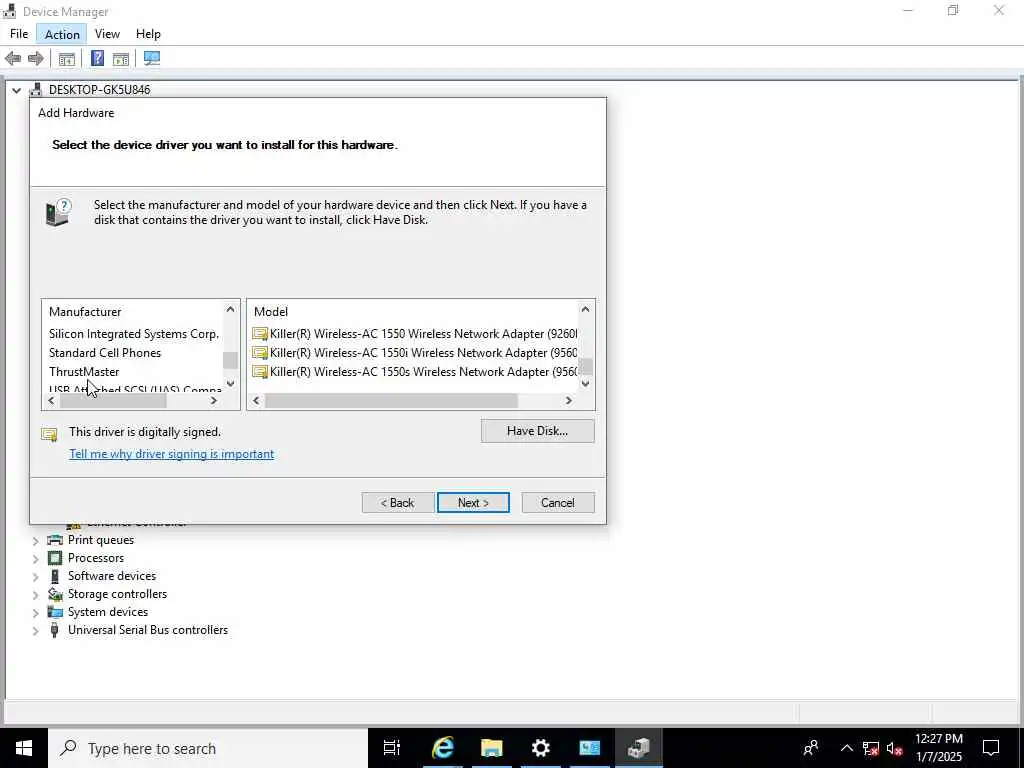This screenshot has height=768, width=1024.
Task: Select Silicon Integrated Systems Corp. manufacturer
Action: (134, 334)
